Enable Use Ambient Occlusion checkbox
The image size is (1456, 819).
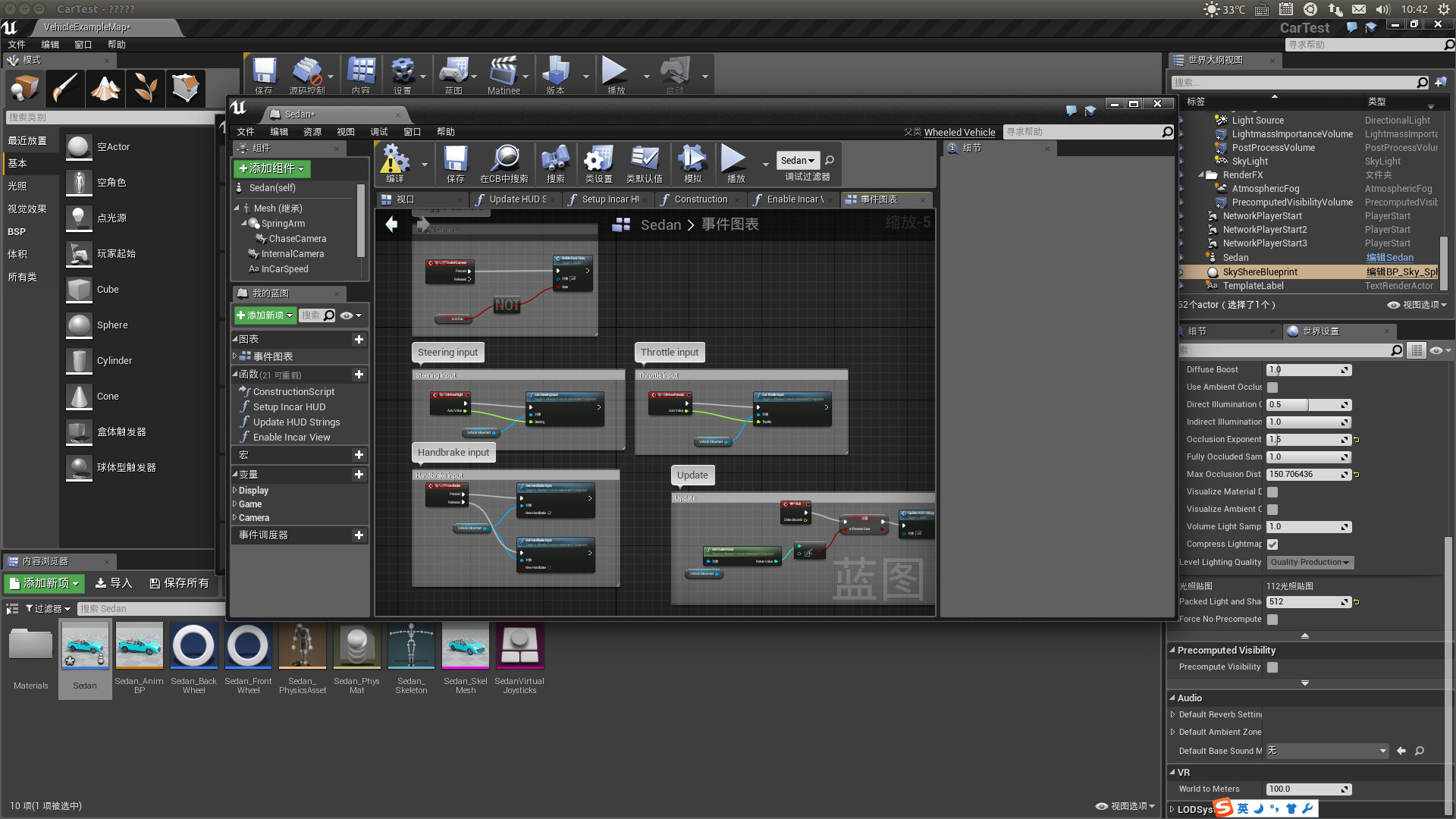point(1272,388)
